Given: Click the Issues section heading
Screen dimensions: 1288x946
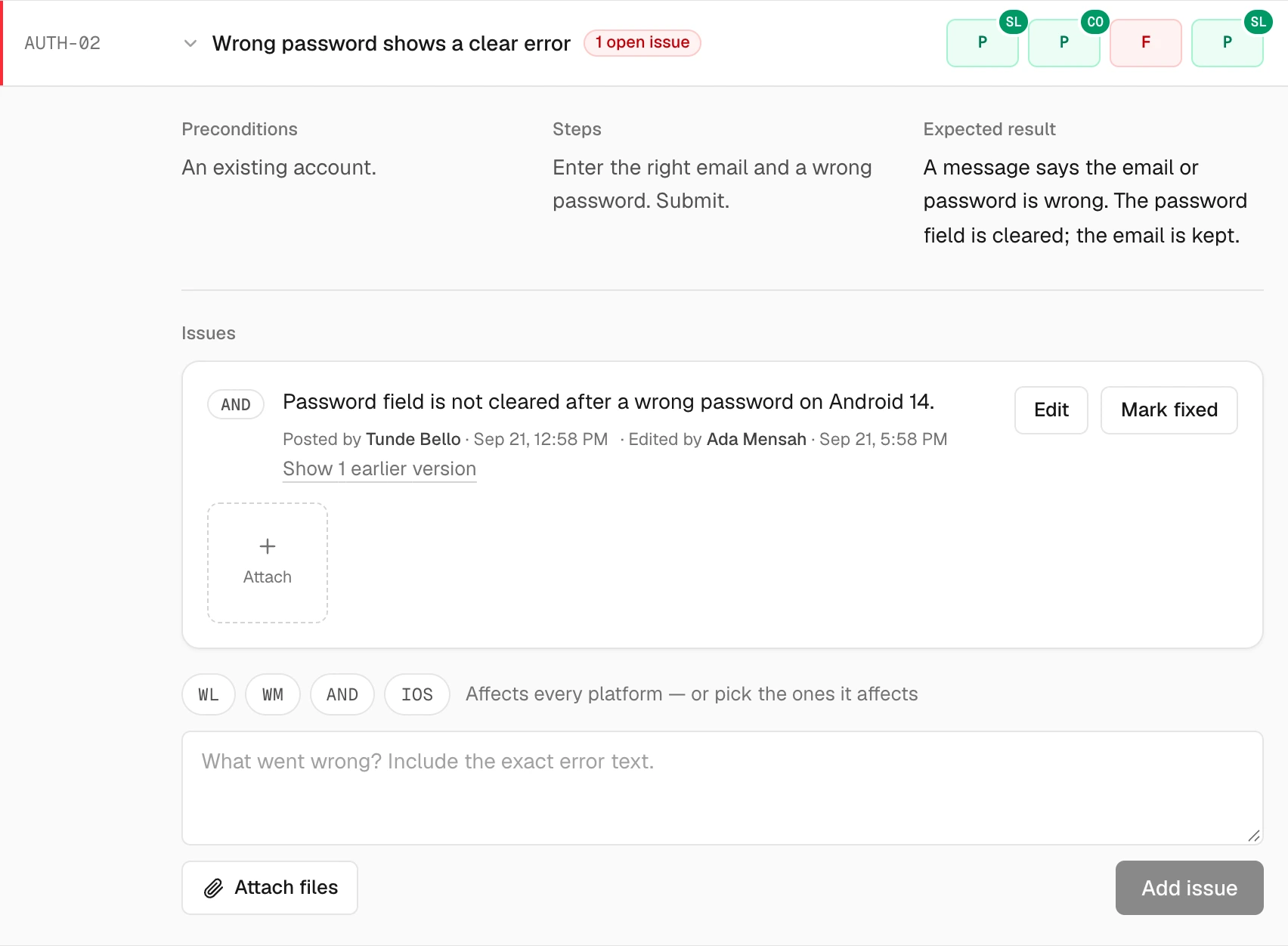Looking at the screenshot, I should point(209,333).
